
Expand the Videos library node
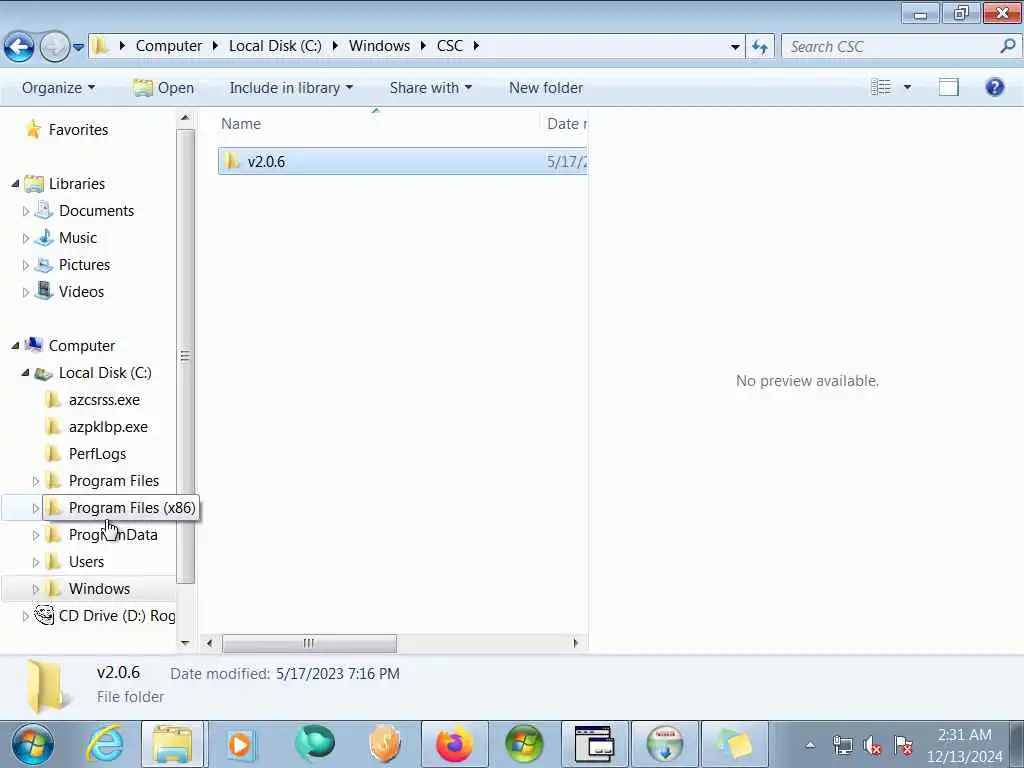(x=25, y=292)
